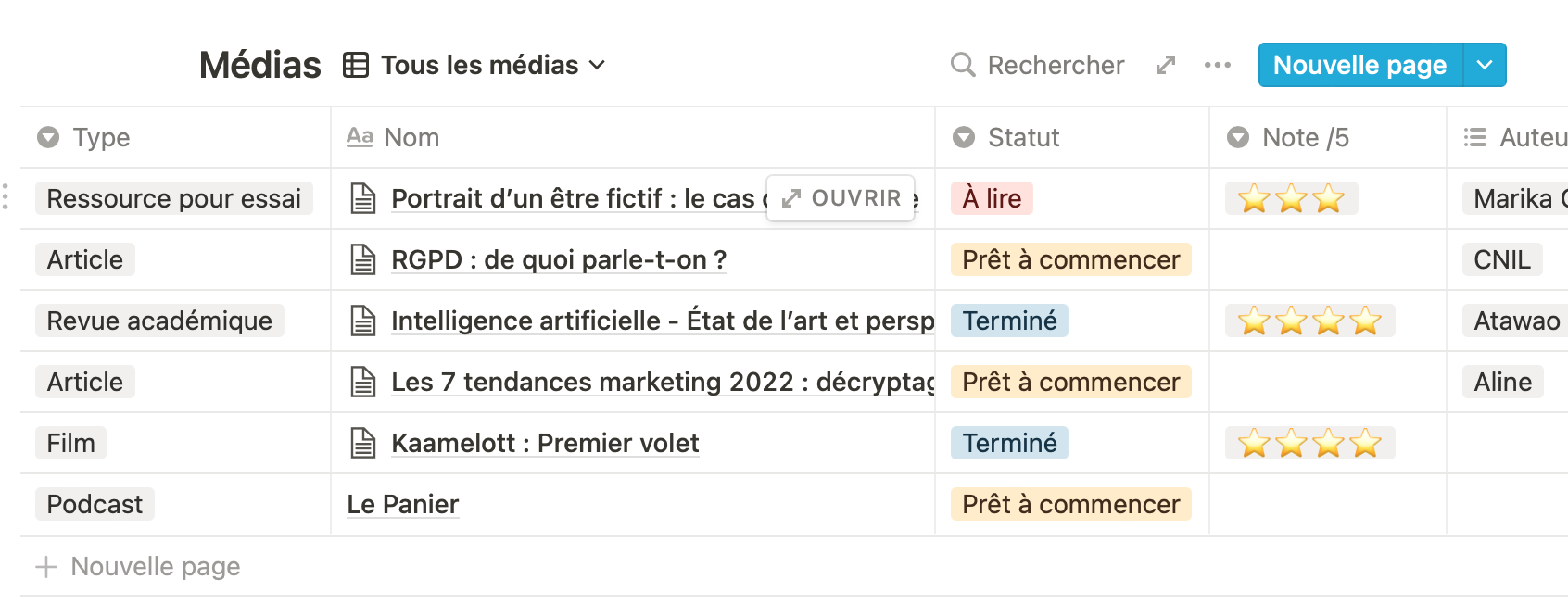Expand the Tous les médias view dropdown

pos(597,65)
